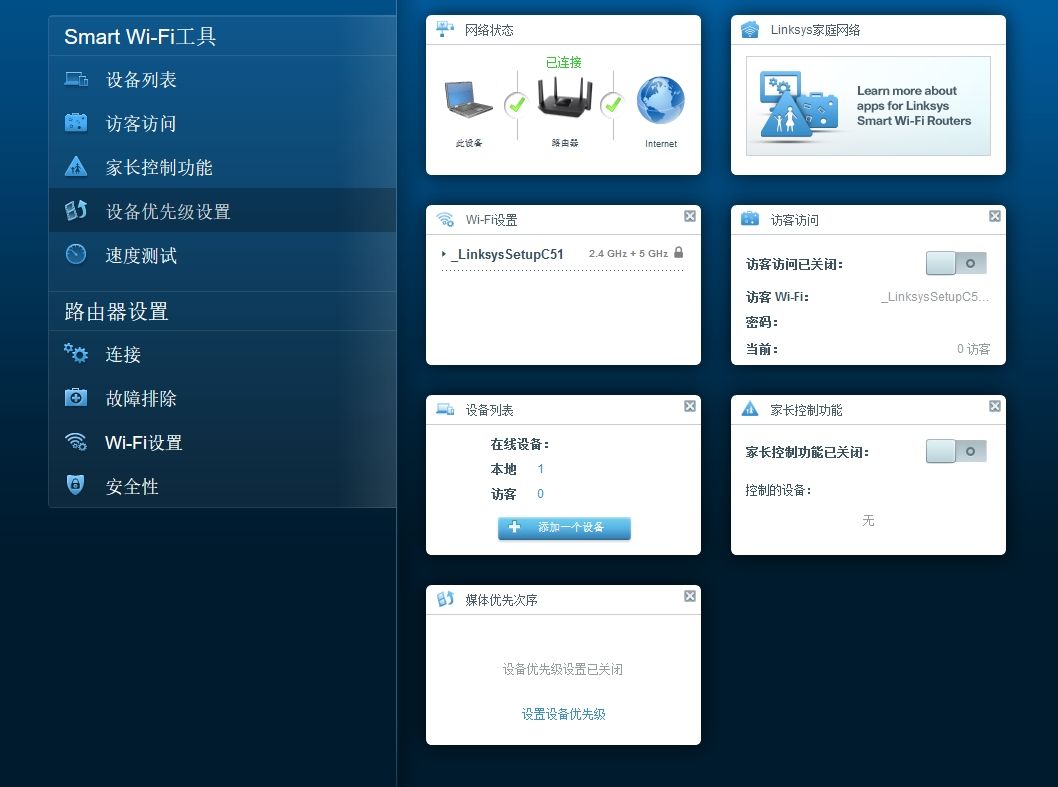Open the Learn more about apps banner

point(868,106)
